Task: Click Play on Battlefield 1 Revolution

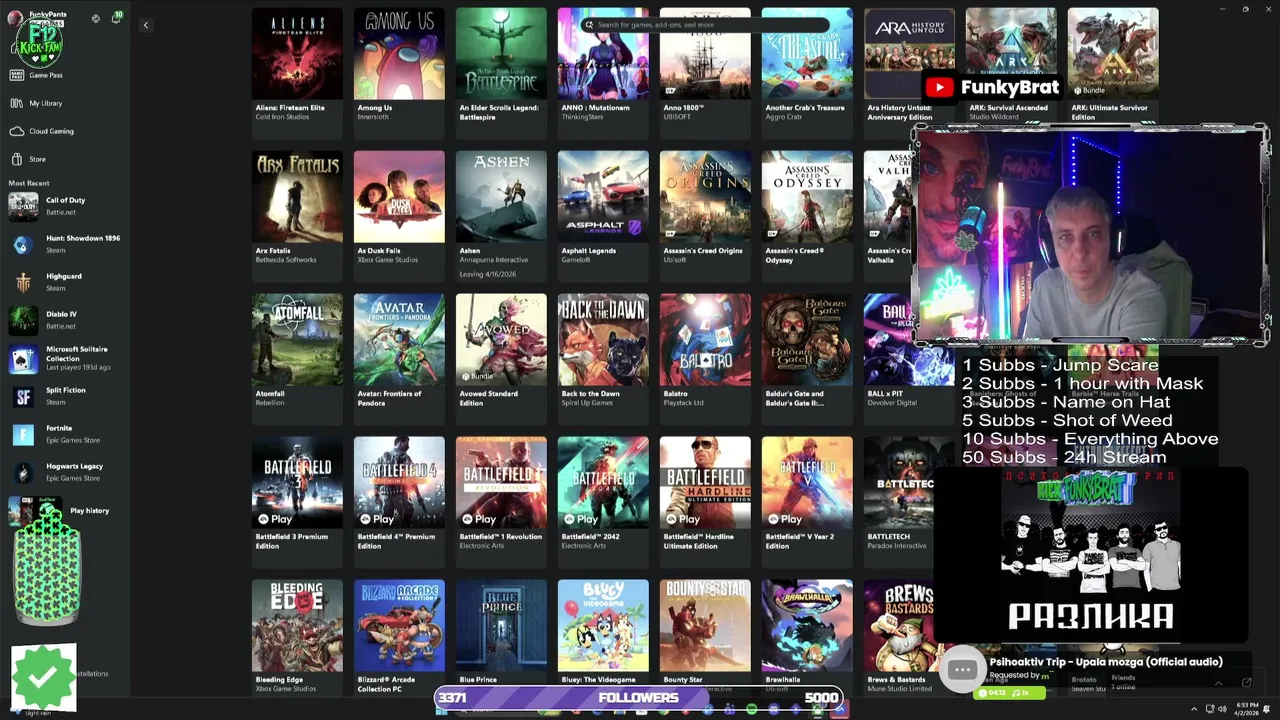Action: (479, 519)
